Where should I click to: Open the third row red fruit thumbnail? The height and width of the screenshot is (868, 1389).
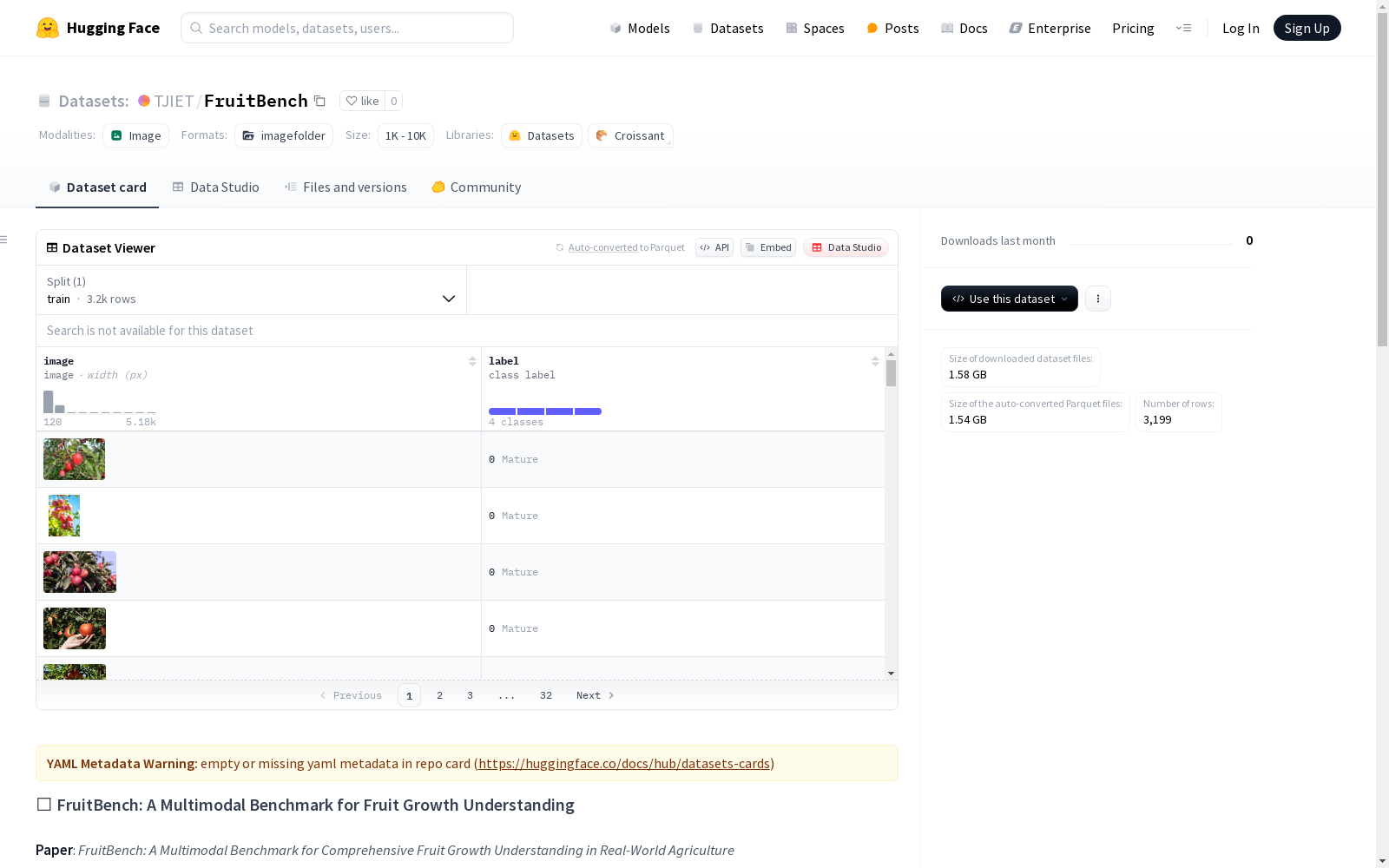80,572
